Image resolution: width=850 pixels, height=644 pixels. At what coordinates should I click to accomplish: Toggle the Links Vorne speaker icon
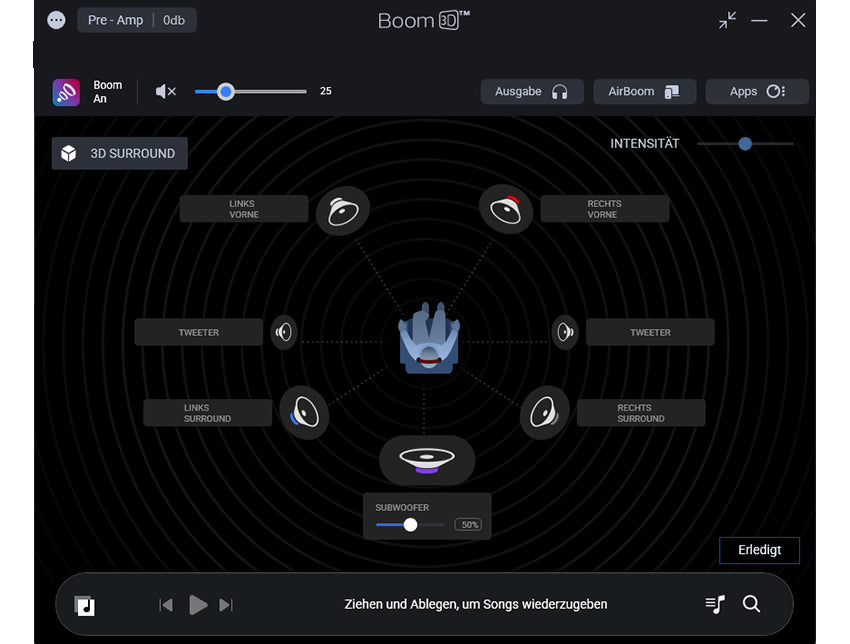coord(343,211)
